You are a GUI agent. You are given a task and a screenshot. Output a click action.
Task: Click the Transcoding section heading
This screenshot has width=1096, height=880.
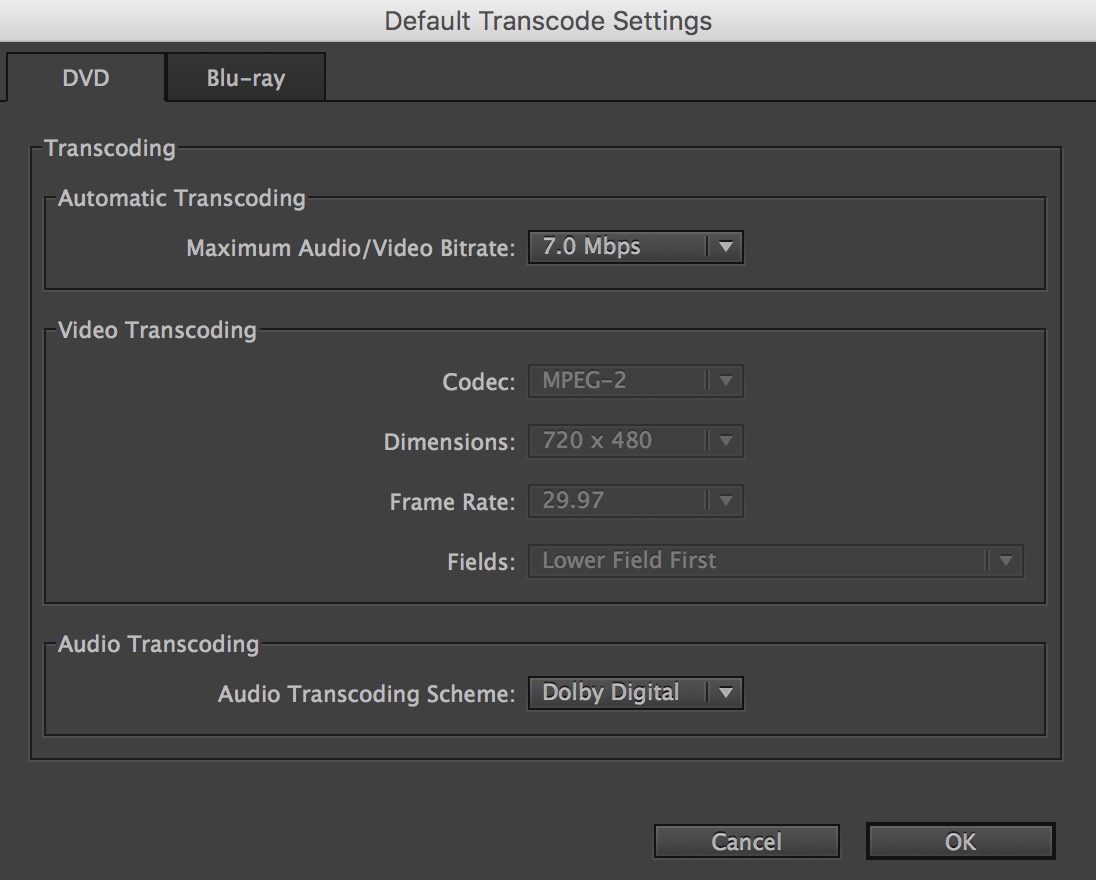click(110, 148)
